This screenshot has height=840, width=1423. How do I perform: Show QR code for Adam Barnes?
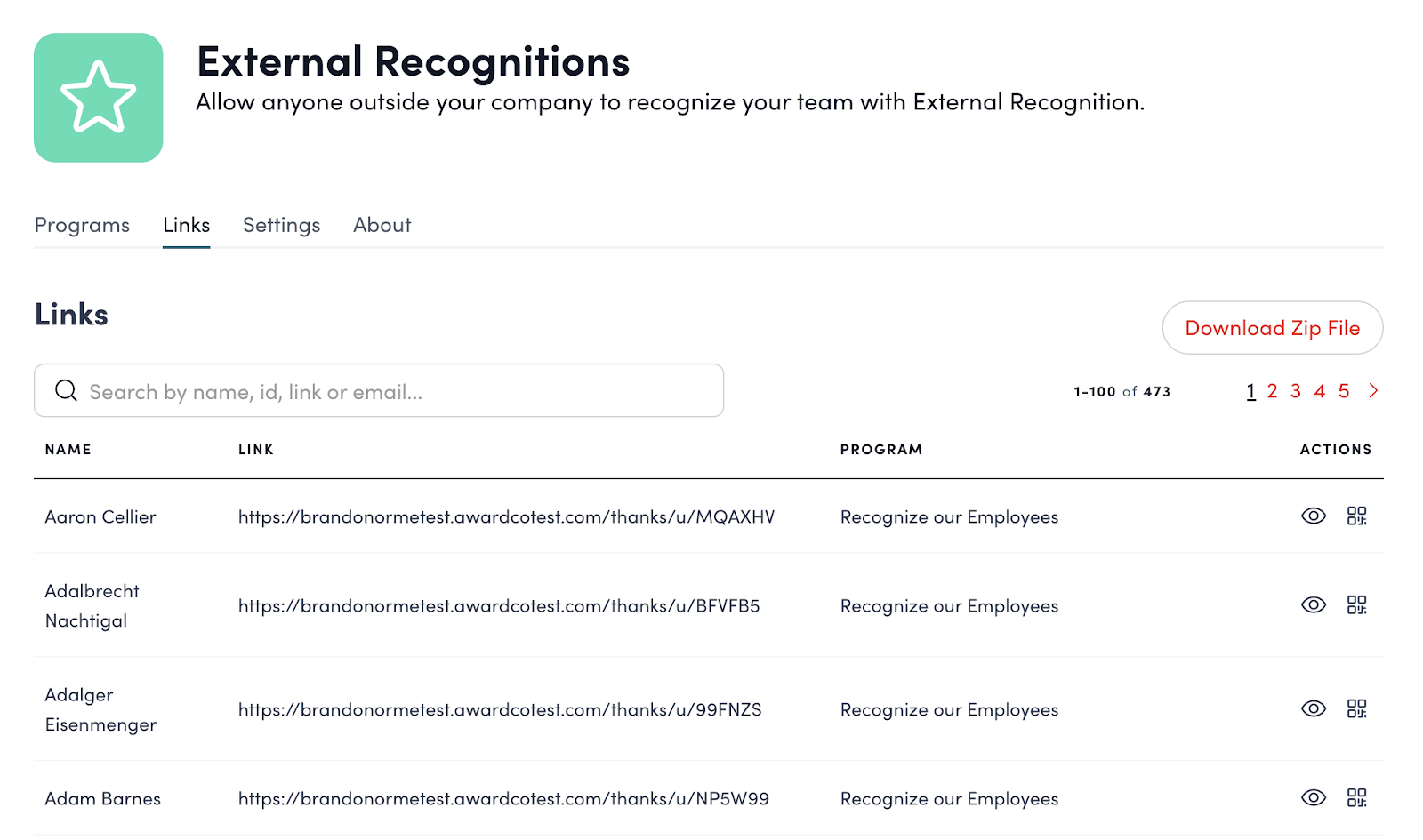click(1356, 798)
